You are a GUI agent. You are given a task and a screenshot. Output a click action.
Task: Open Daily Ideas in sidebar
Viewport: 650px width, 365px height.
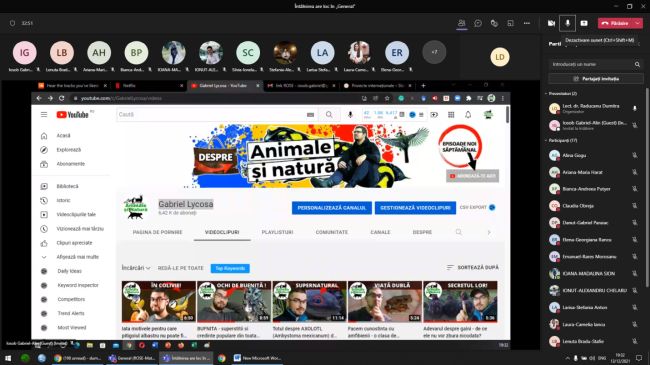point(70,271)
